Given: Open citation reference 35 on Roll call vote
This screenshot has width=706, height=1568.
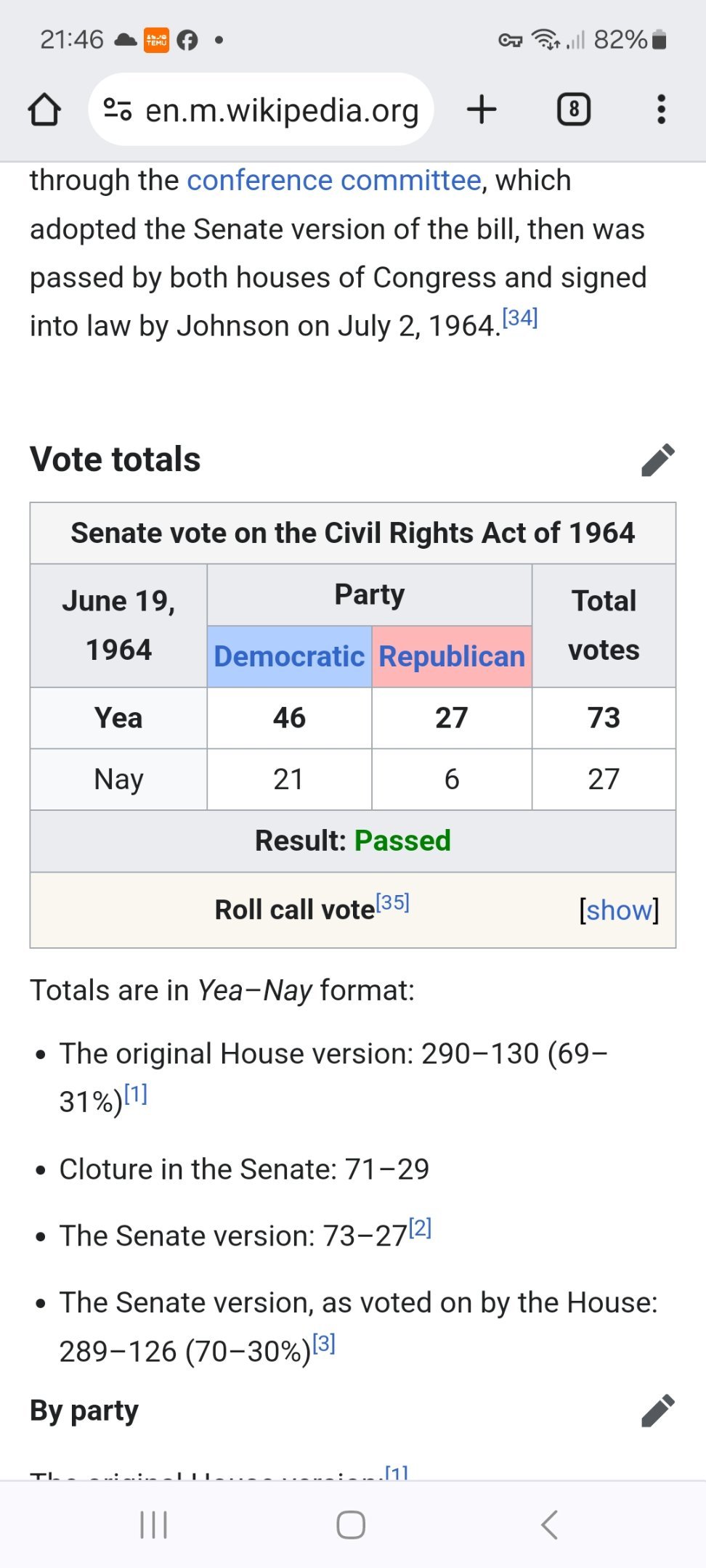Looking at the screenshot, I should tap(393, 902).
